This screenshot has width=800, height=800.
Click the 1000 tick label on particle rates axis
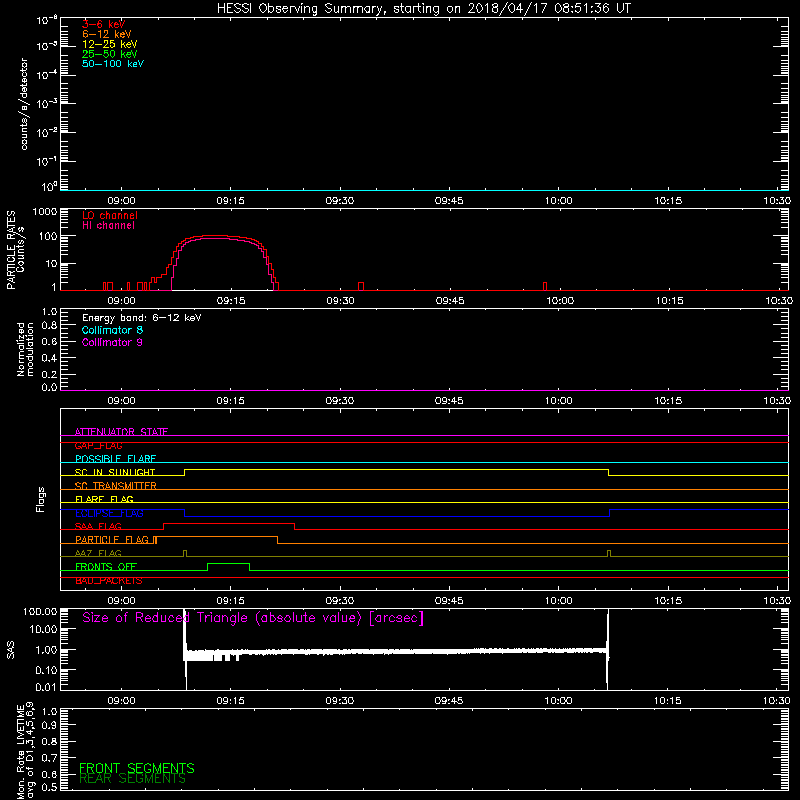(x=45, y=212)
